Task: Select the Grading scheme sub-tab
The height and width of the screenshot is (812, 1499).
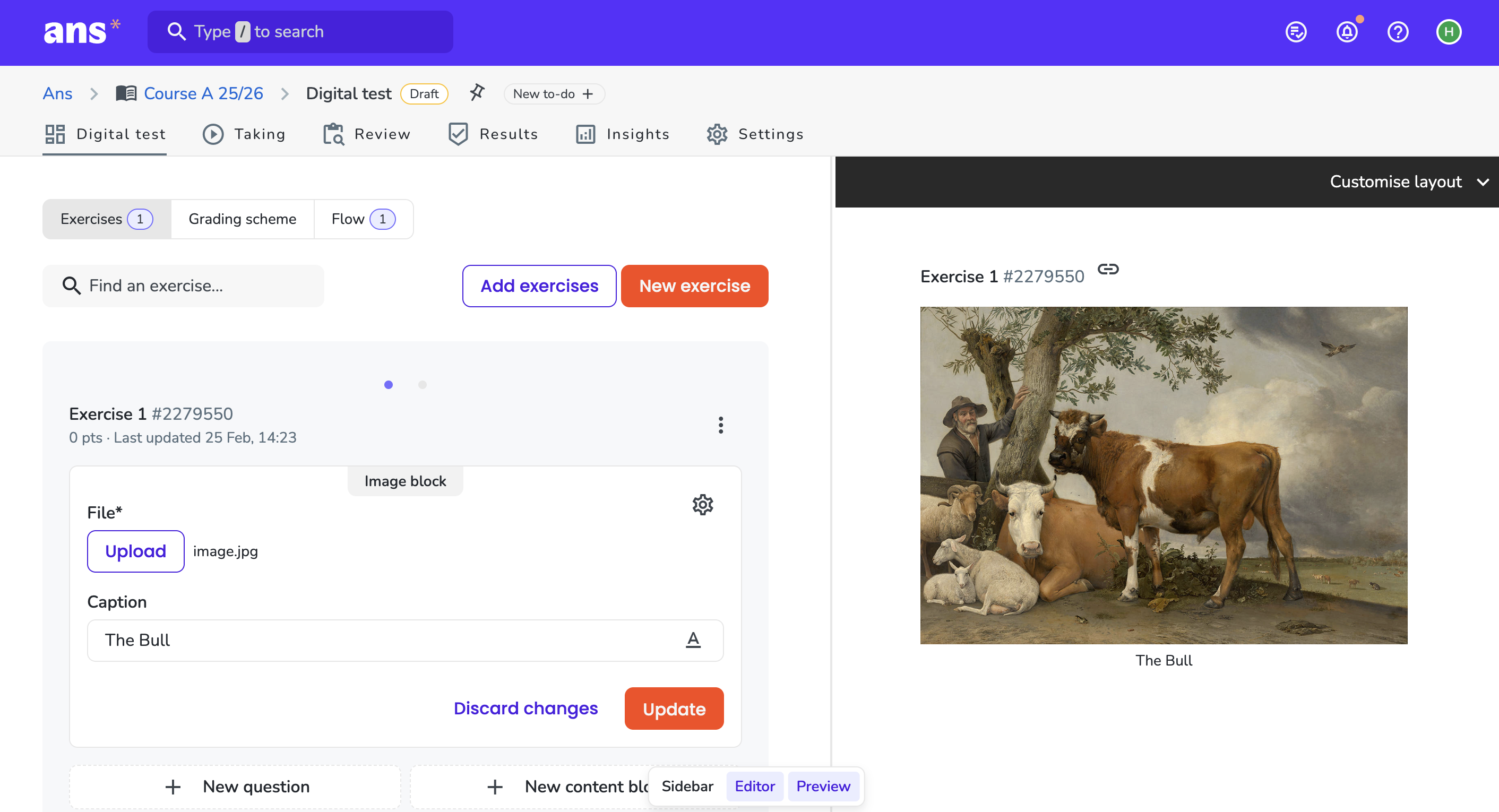Action: [243, 219]
